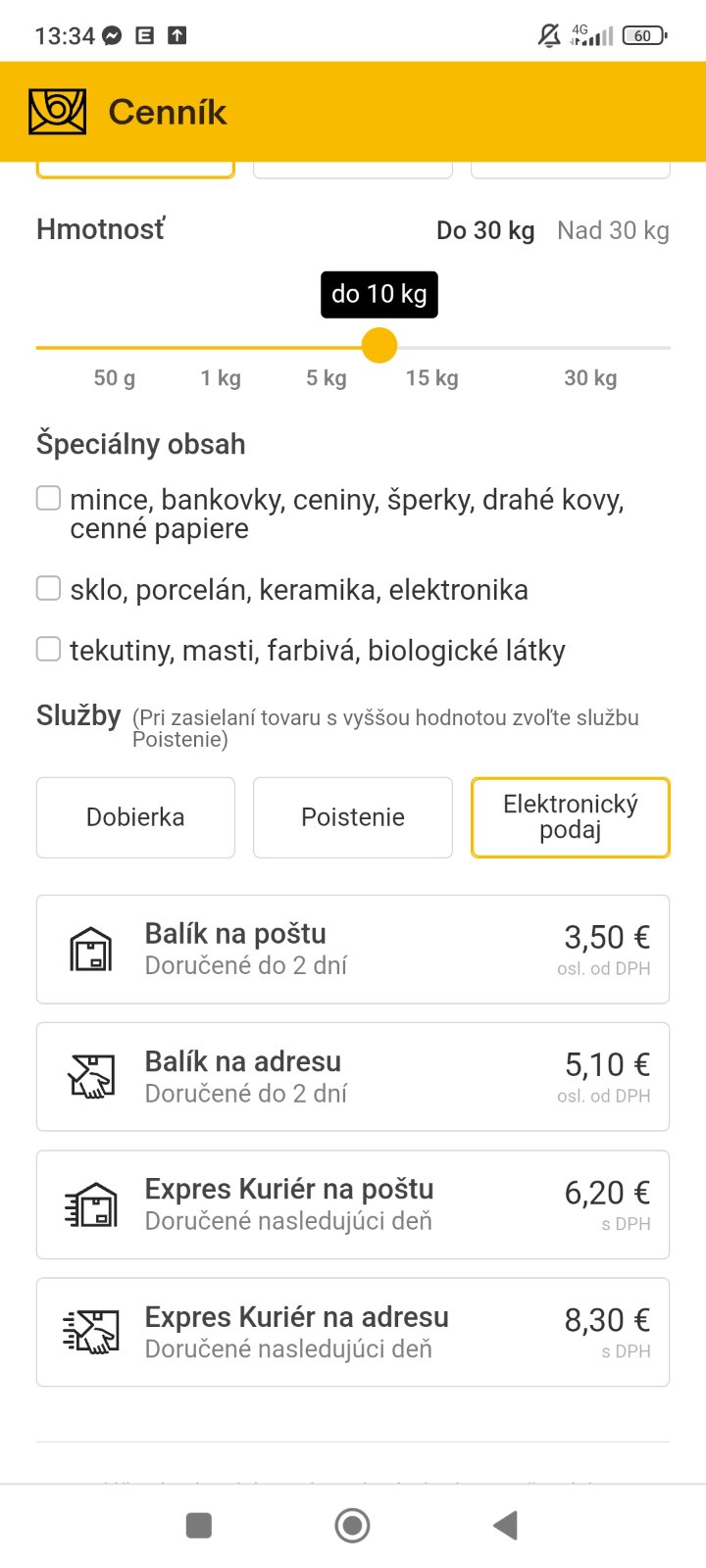
Task: Click the yellow weight slider handle
Action: click(379, 346)
